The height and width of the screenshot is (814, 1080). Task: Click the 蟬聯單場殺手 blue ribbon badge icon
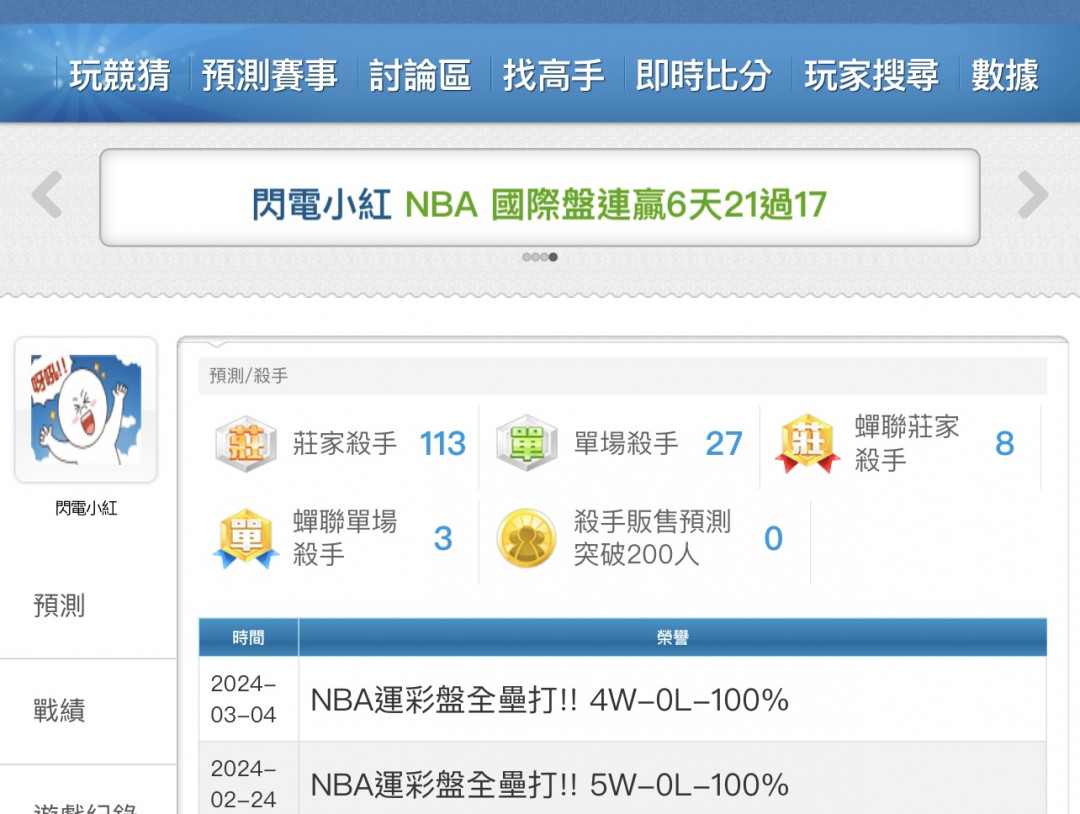tap(246, 539)
